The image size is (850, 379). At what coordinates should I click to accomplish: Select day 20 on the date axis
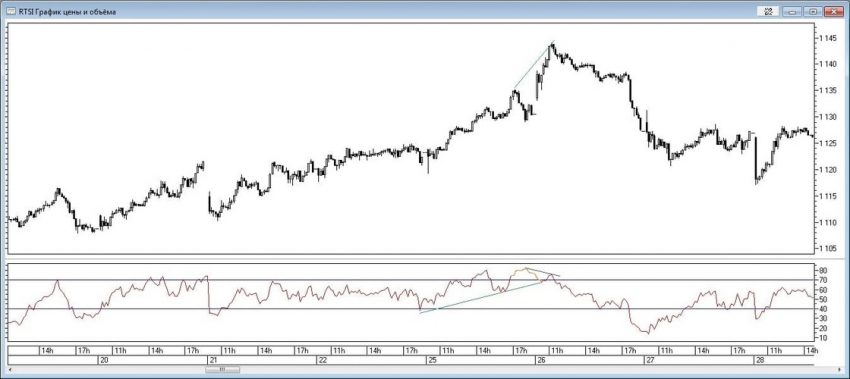[104, 360]
